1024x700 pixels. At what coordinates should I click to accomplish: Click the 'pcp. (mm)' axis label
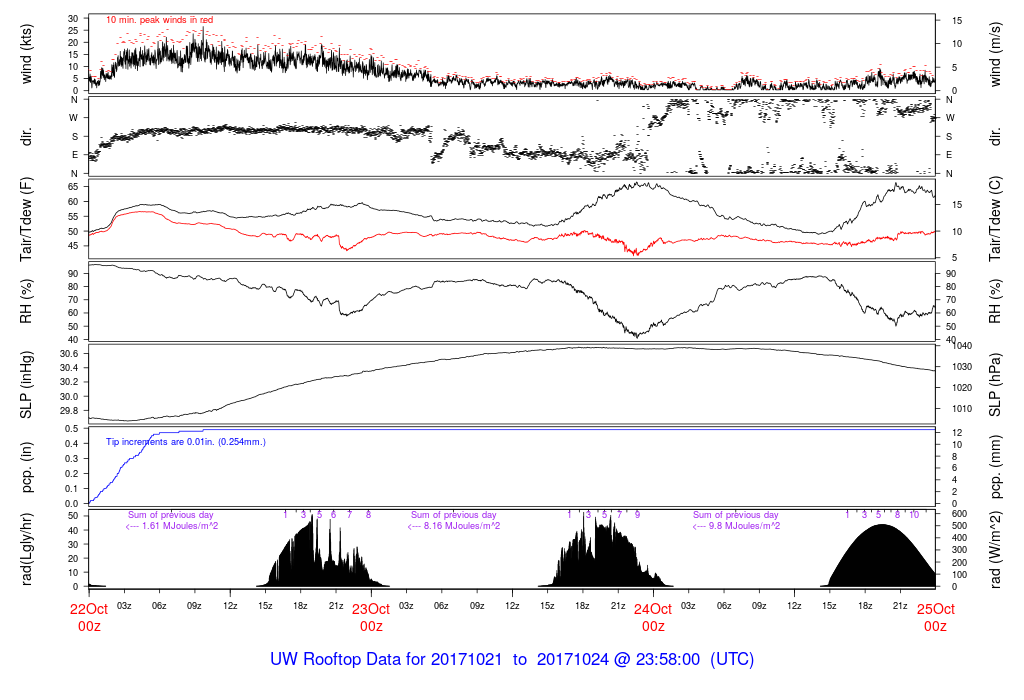coord(997,468)
